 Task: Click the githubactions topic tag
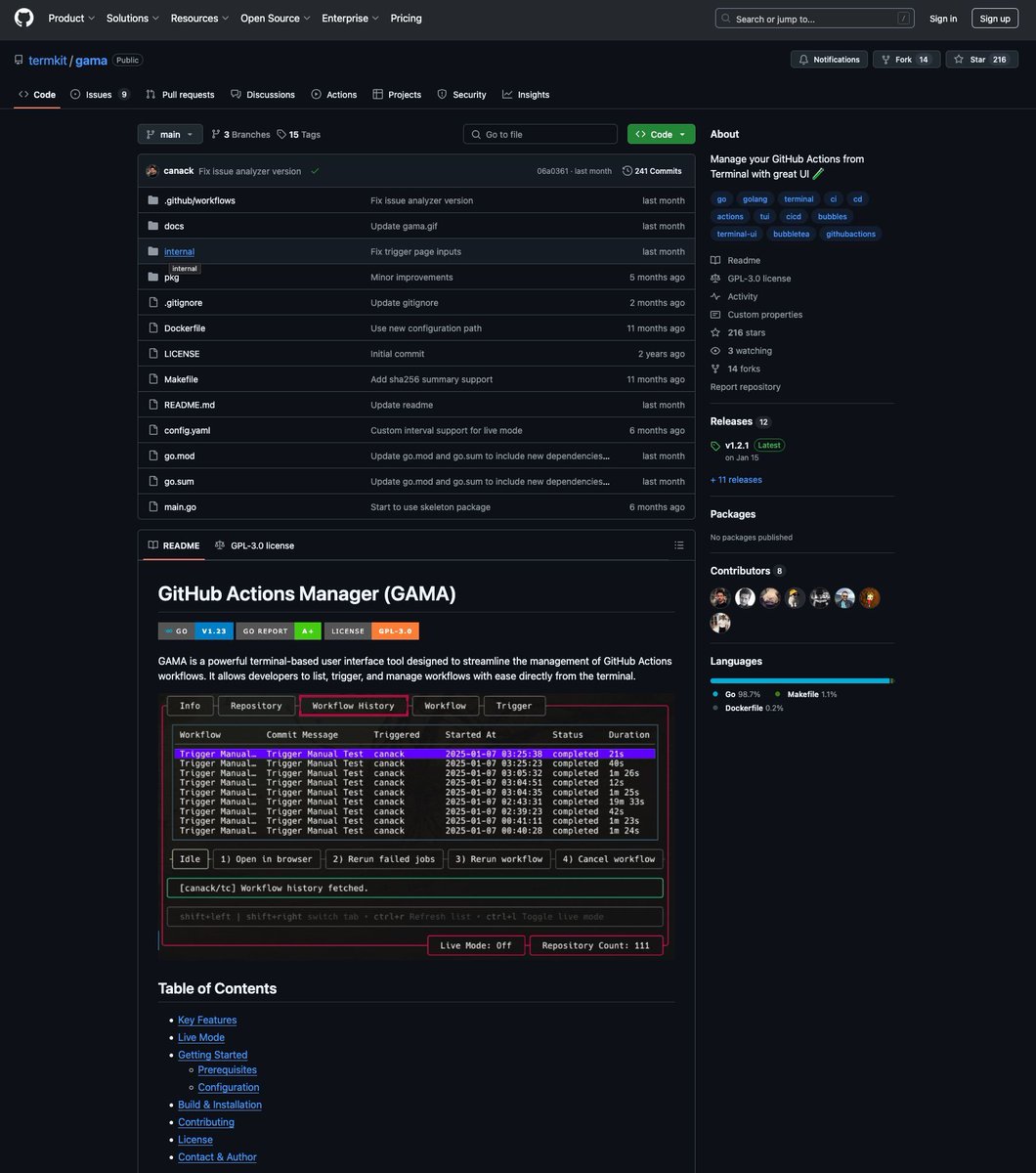pyautogui.click(x=850, y=234)
